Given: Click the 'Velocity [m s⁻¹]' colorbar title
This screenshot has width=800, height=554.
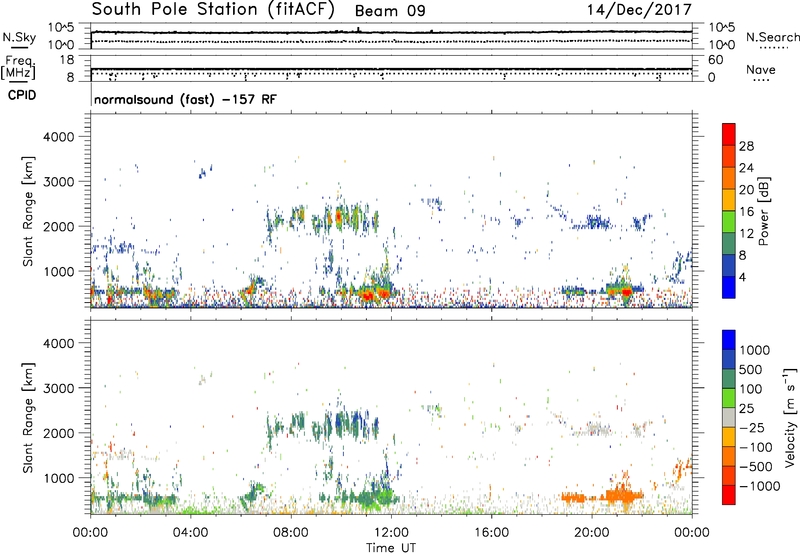Looking at the screenshot, I should click(x=790, y=417).
